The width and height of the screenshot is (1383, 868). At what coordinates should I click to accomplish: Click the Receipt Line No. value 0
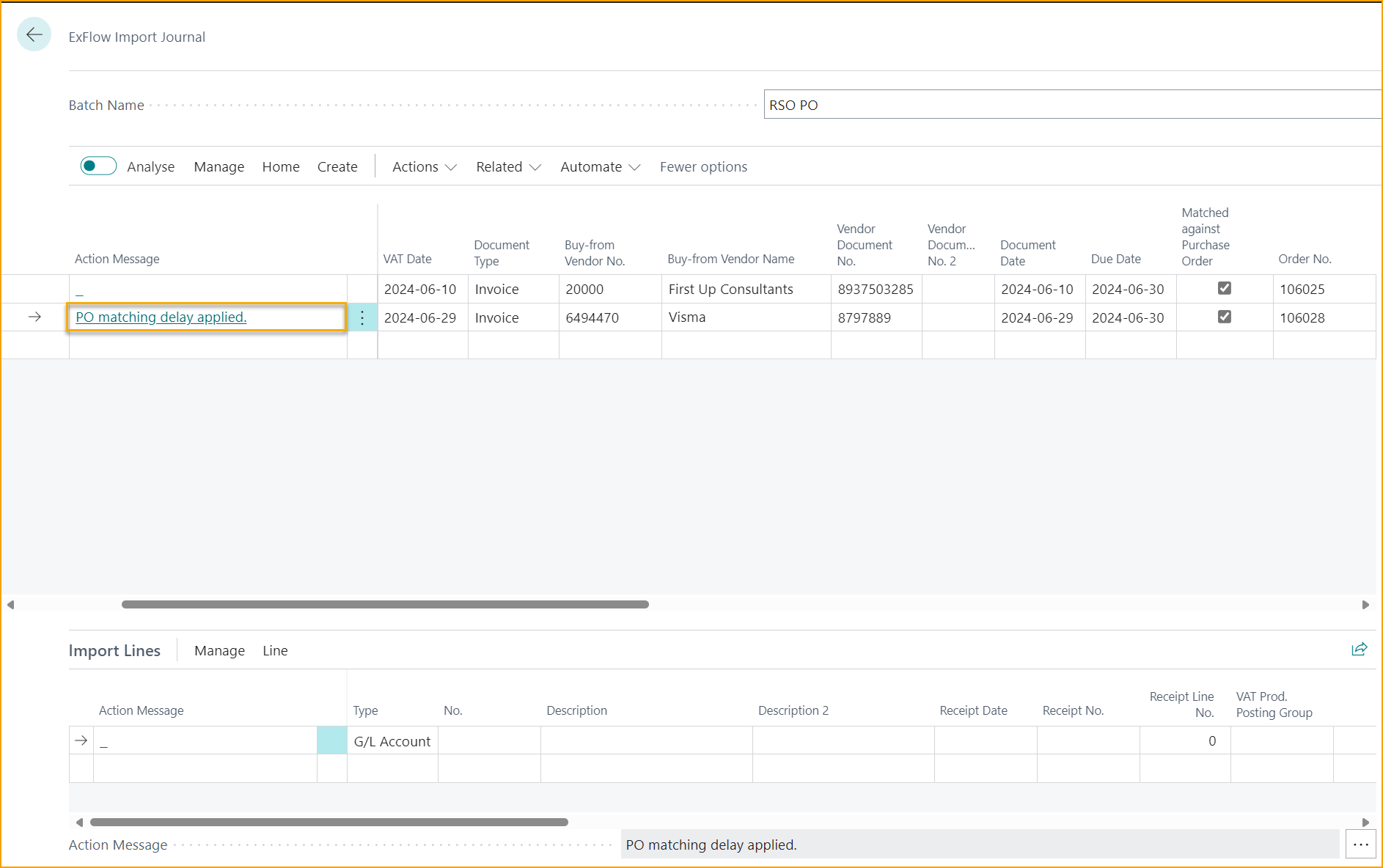pos(1185,741)
